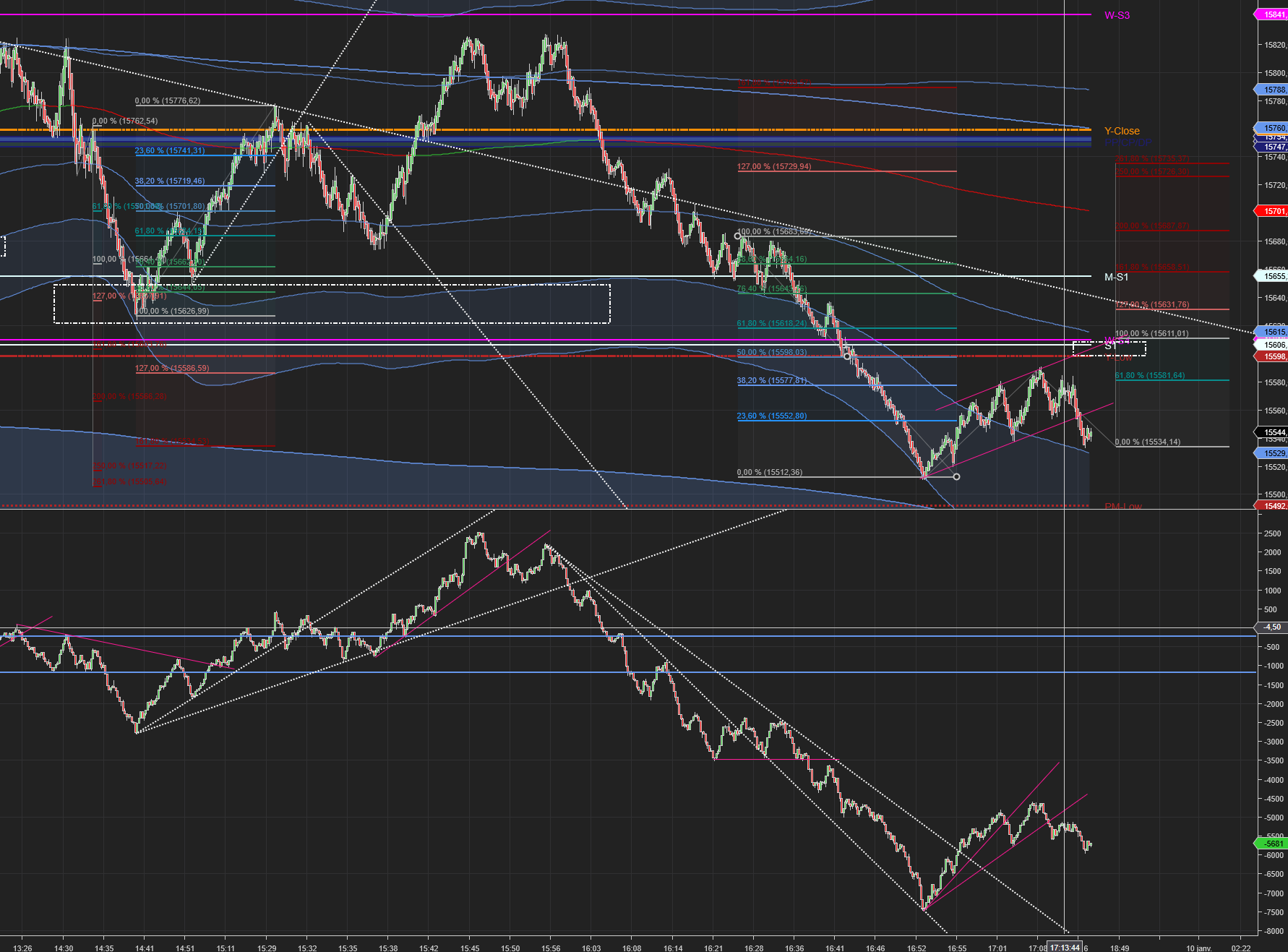Click the 15820 price scale label
The width and height of the screenshot is (1288, 952).
tap(1275, 45)
